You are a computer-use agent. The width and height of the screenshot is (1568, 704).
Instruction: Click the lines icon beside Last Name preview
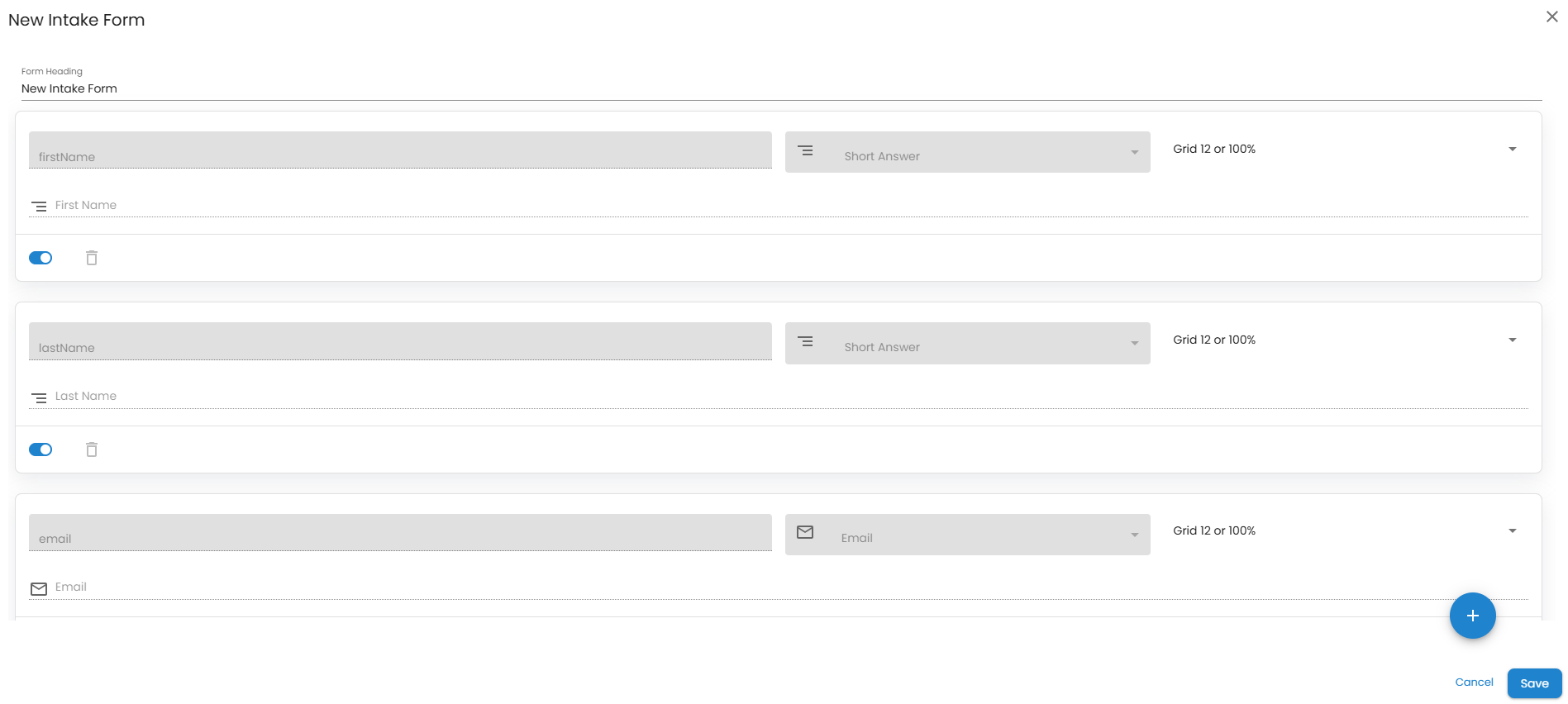coord(39,398)
